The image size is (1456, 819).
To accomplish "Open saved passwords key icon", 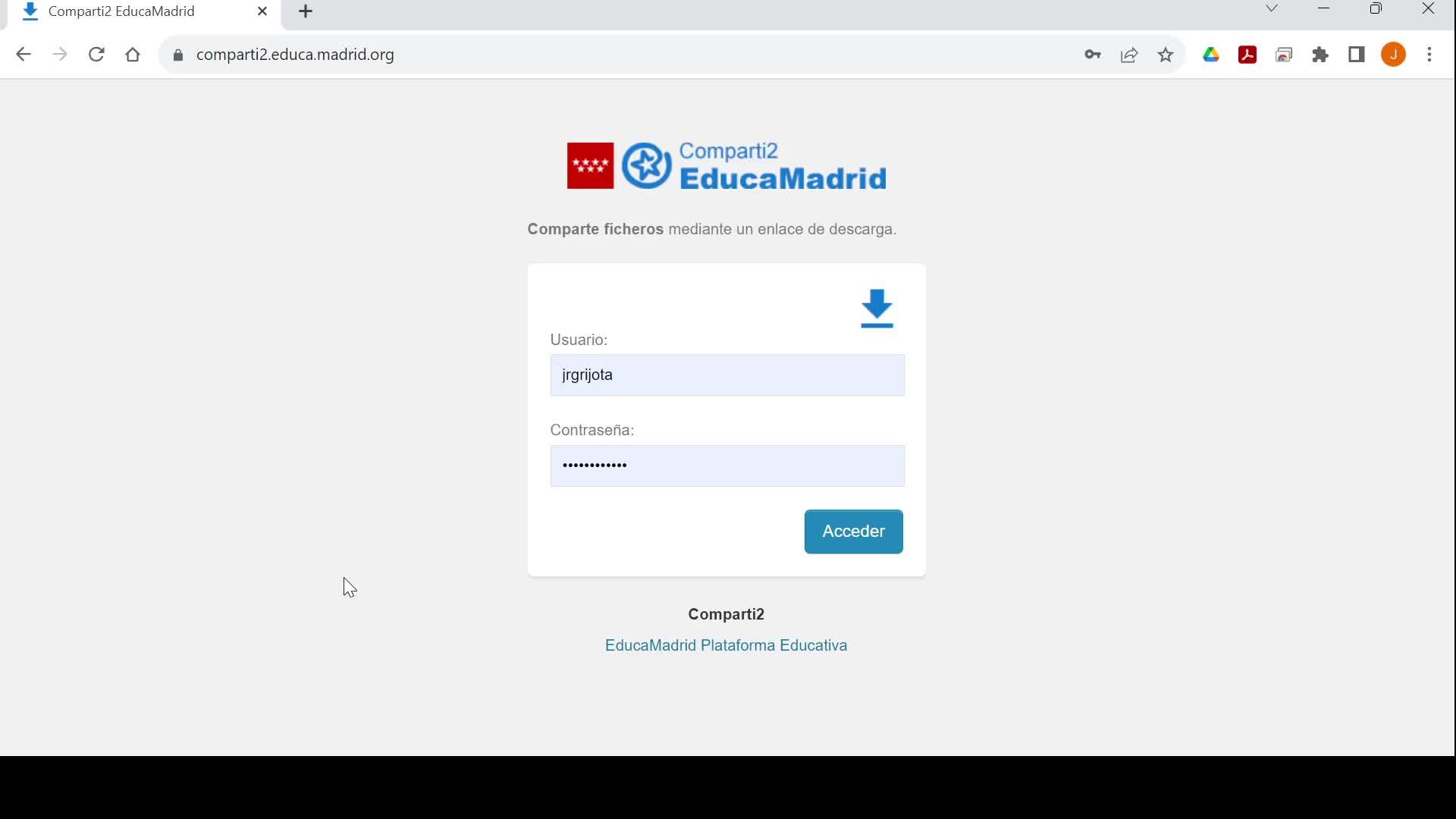I will [x=1092, y=55].
